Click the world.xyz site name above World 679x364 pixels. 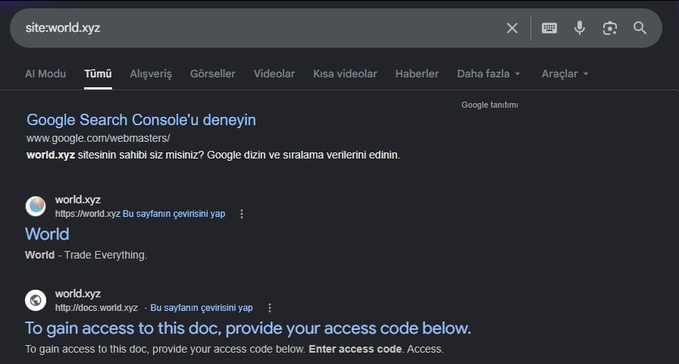pyautogui.click(x=78, y=200)
